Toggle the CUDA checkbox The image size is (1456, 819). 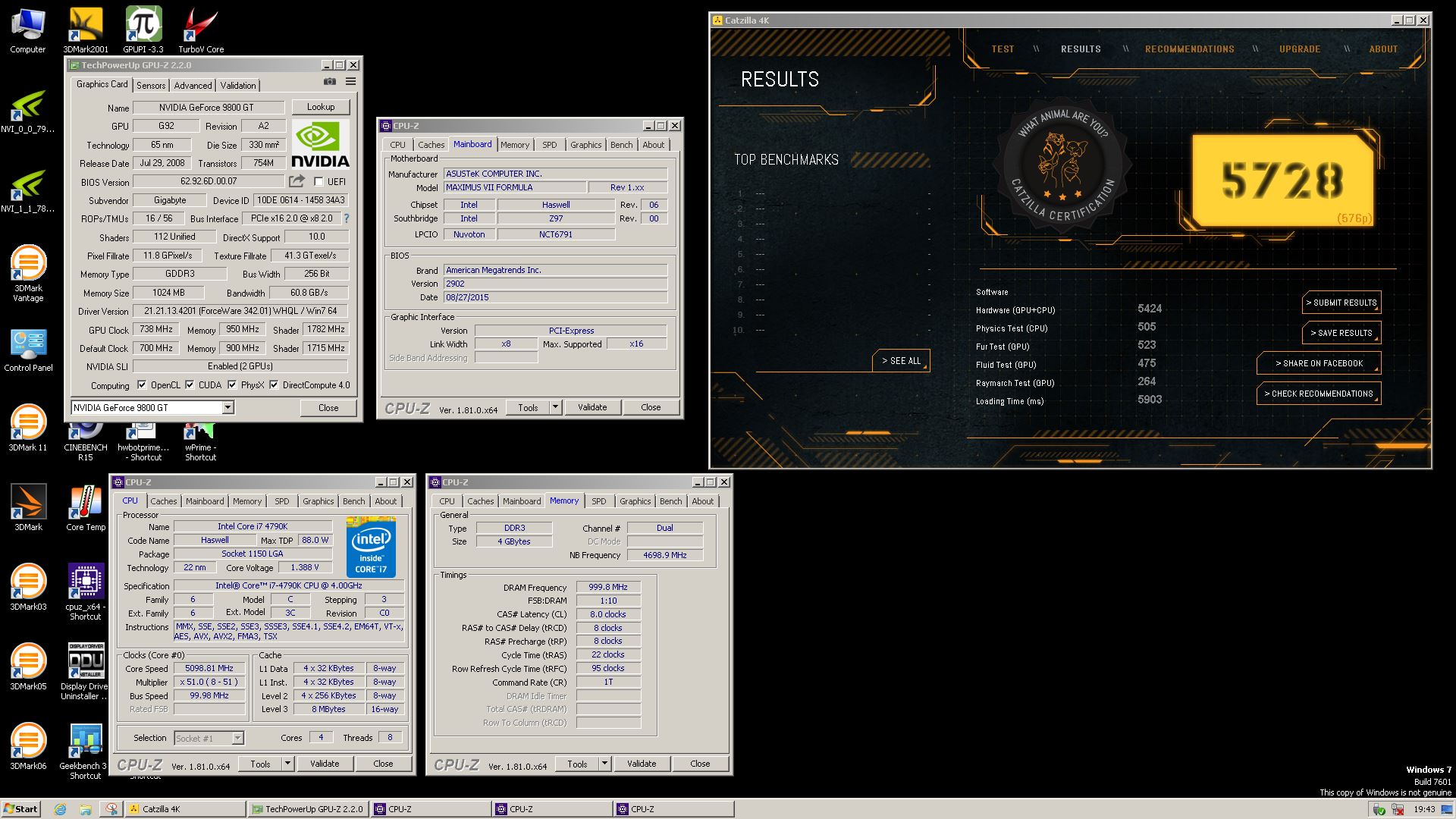[190, 385]
